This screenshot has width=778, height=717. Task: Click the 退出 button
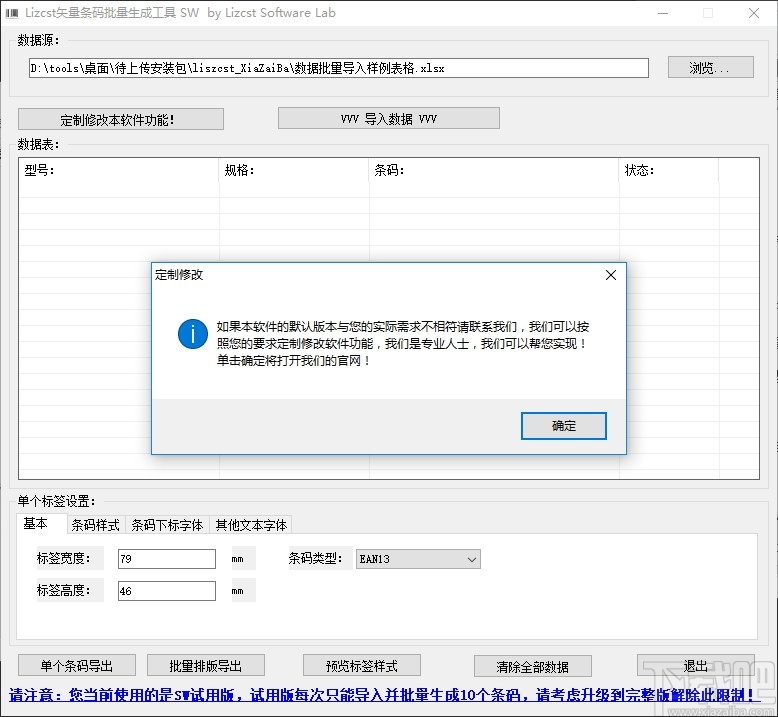[x=696, y=665]
